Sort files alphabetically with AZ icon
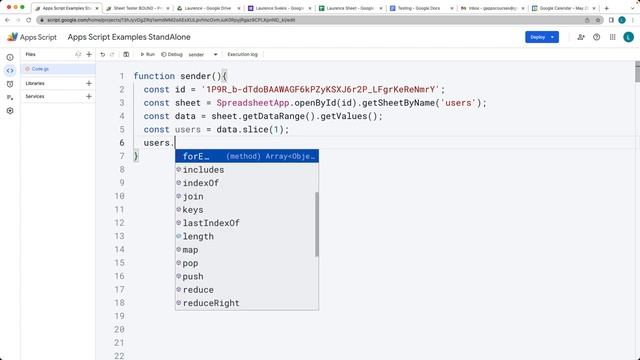 coord(78,54)
